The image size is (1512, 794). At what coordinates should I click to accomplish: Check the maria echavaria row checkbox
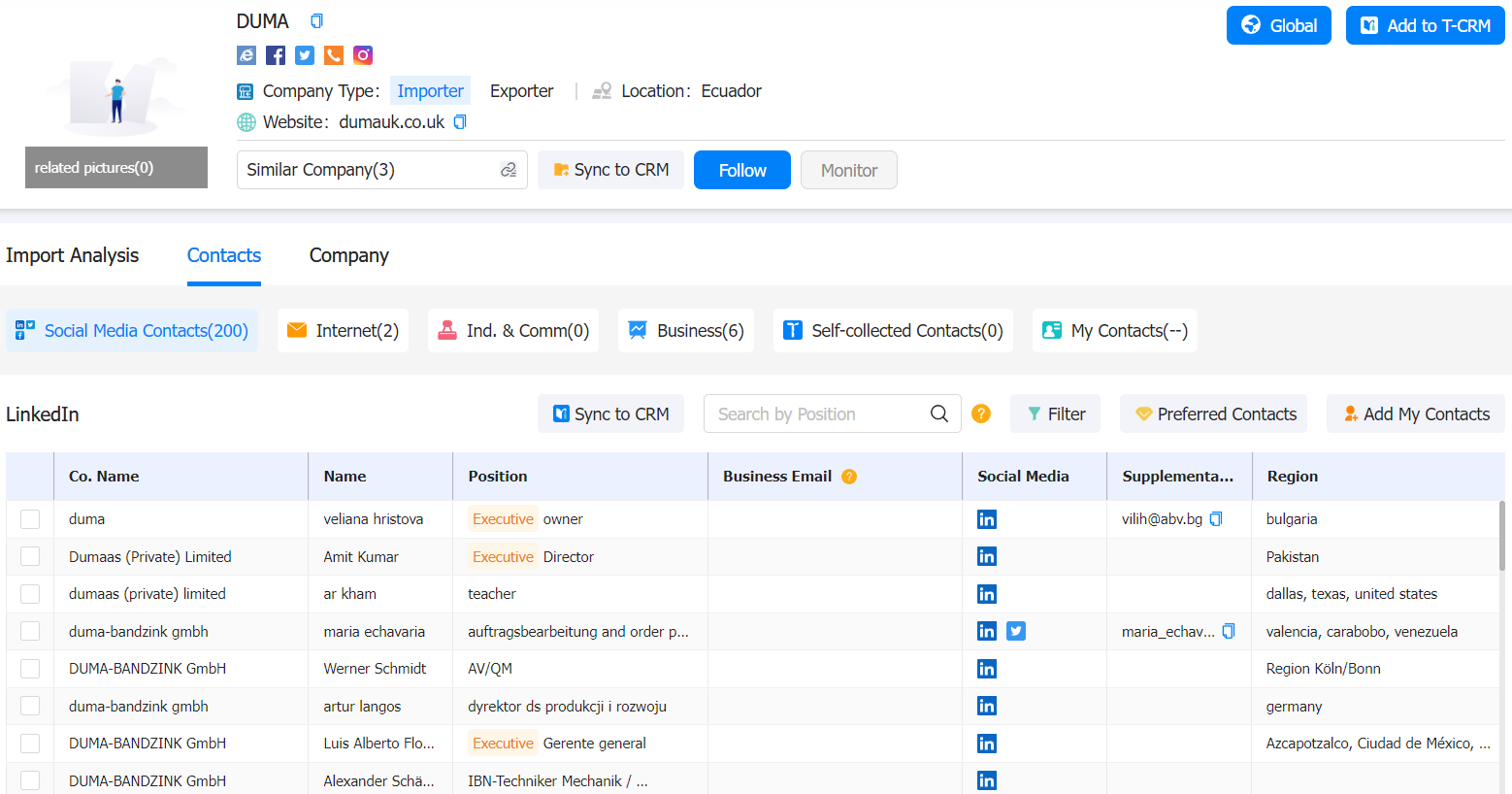tap(30, 631)
